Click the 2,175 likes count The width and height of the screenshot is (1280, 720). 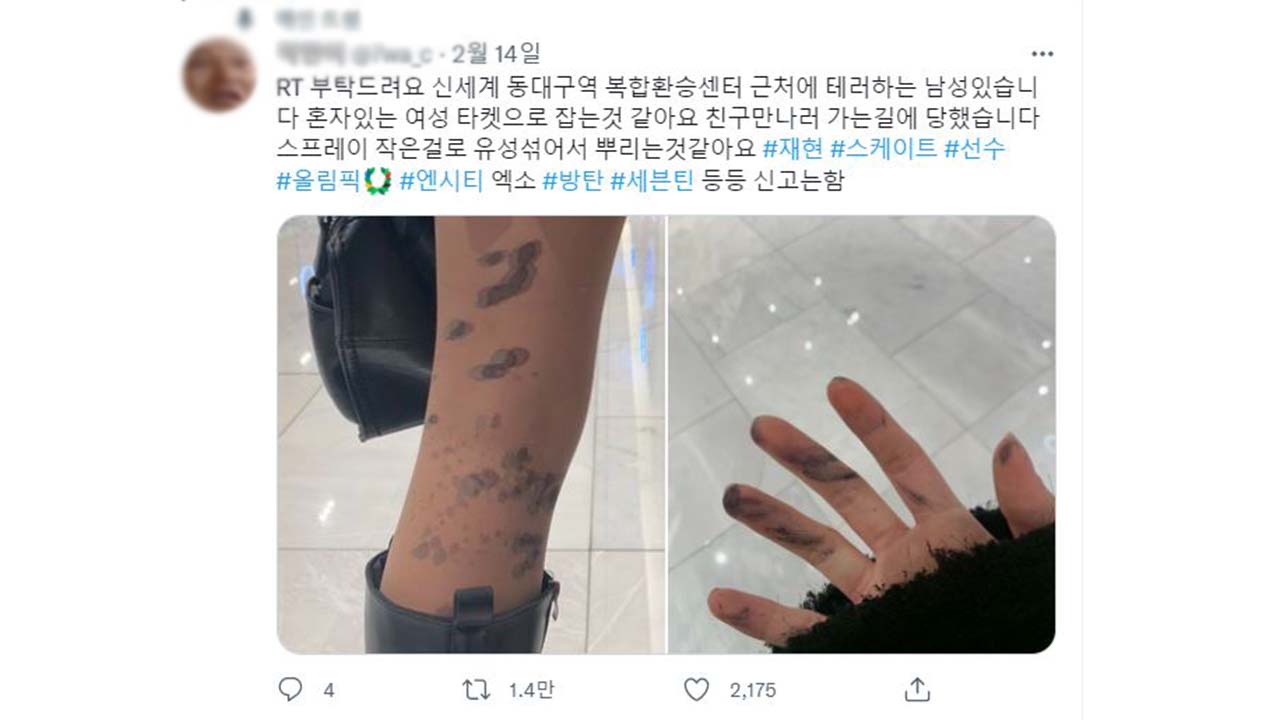pos(750,690)
